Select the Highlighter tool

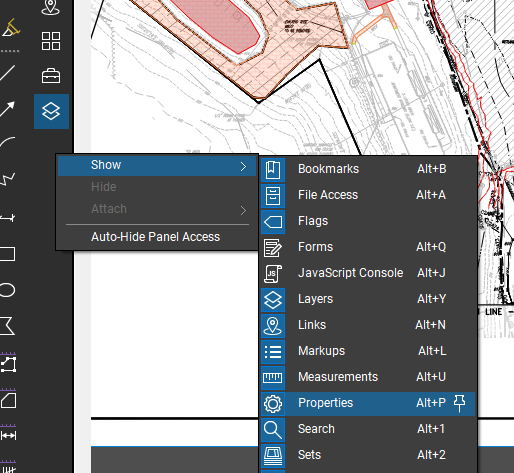(x=11, y=28)
